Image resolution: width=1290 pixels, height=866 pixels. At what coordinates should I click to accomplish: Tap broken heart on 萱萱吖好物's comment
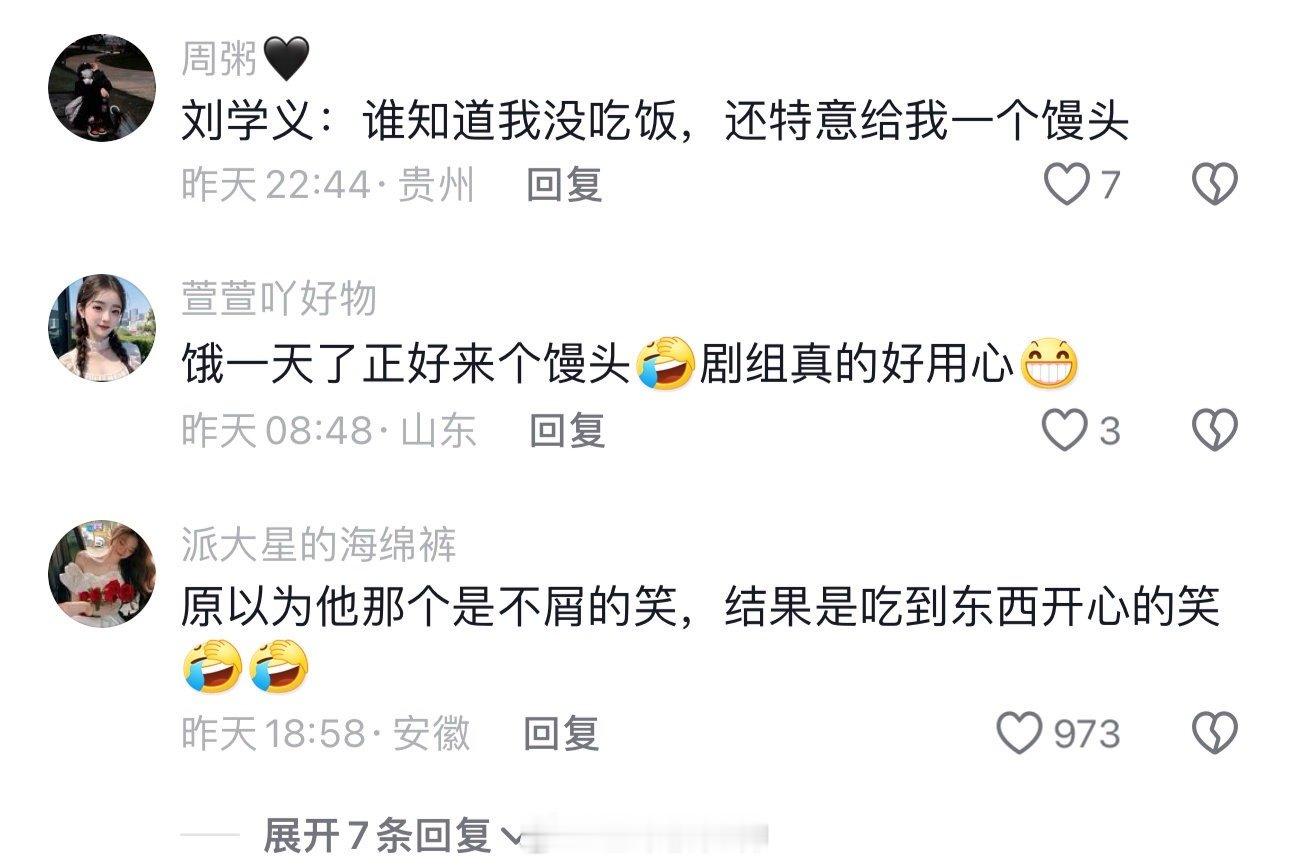coord(1215,431)
